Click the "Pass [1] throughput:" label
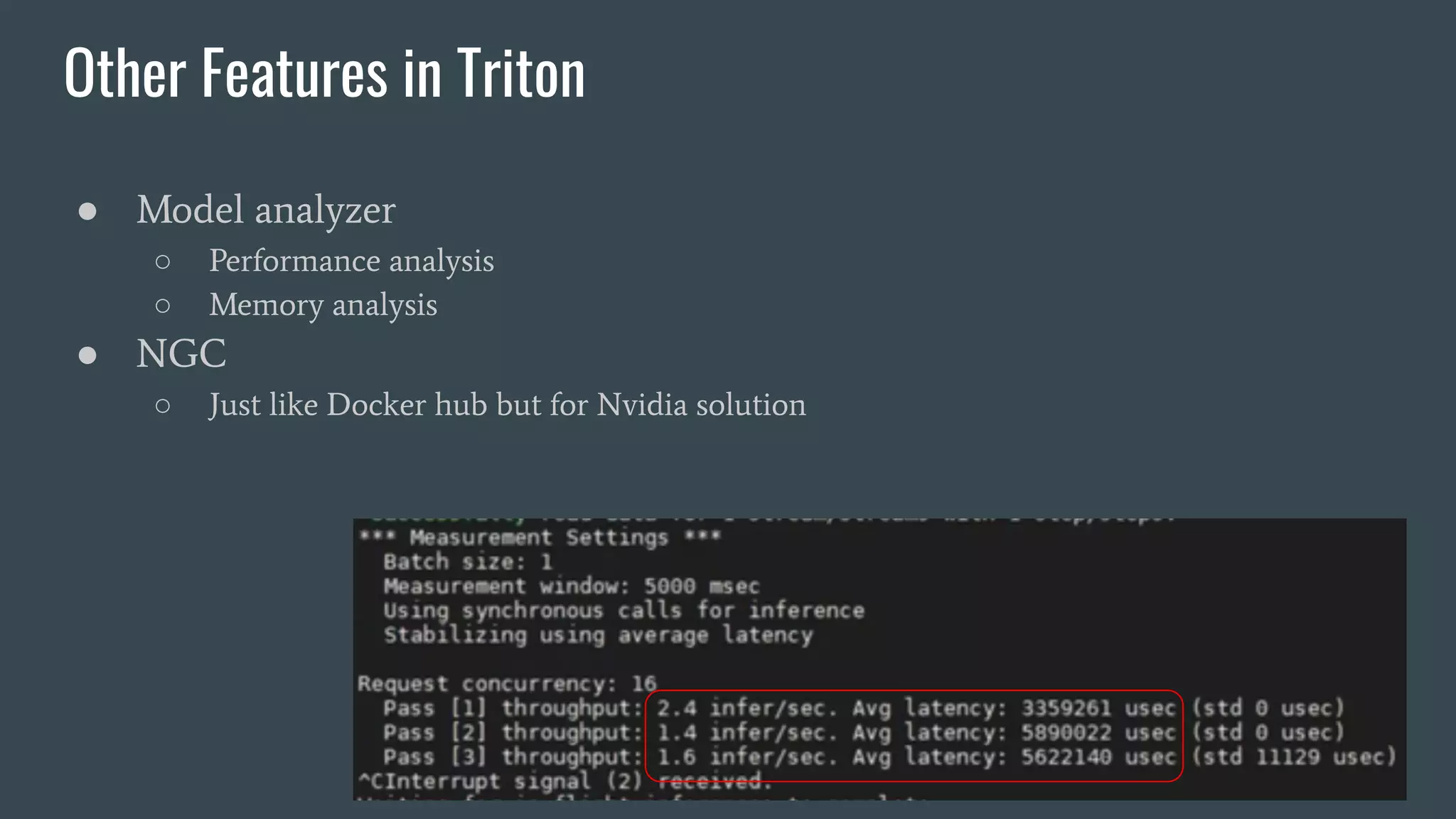Image resolution: width=1456 pixels, height=819 pixels. (x=513, y=709)
